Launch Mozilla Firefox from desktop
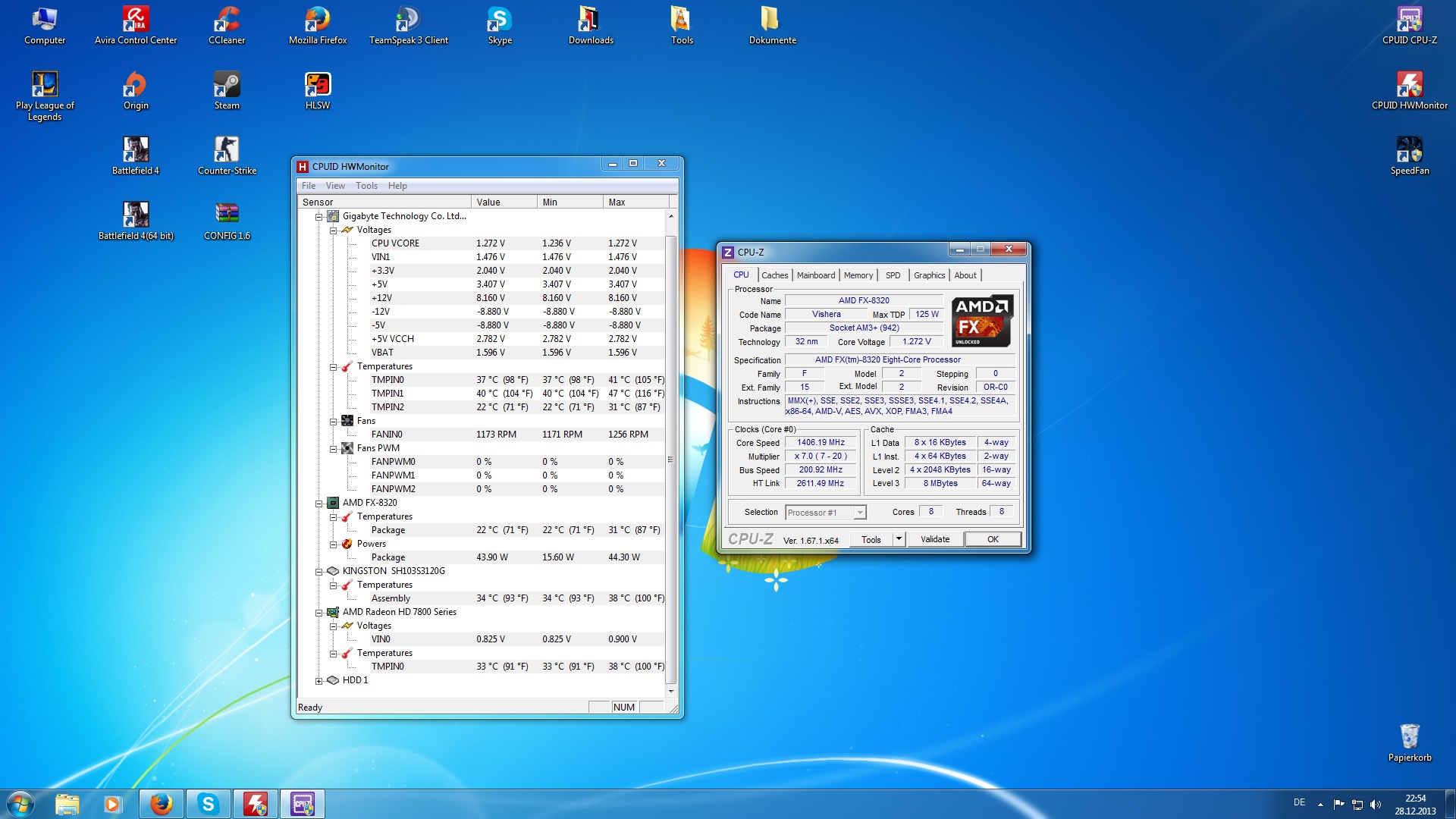This screenshot has height=819, width=1456. pyautogui.click(x=318, y=26)
